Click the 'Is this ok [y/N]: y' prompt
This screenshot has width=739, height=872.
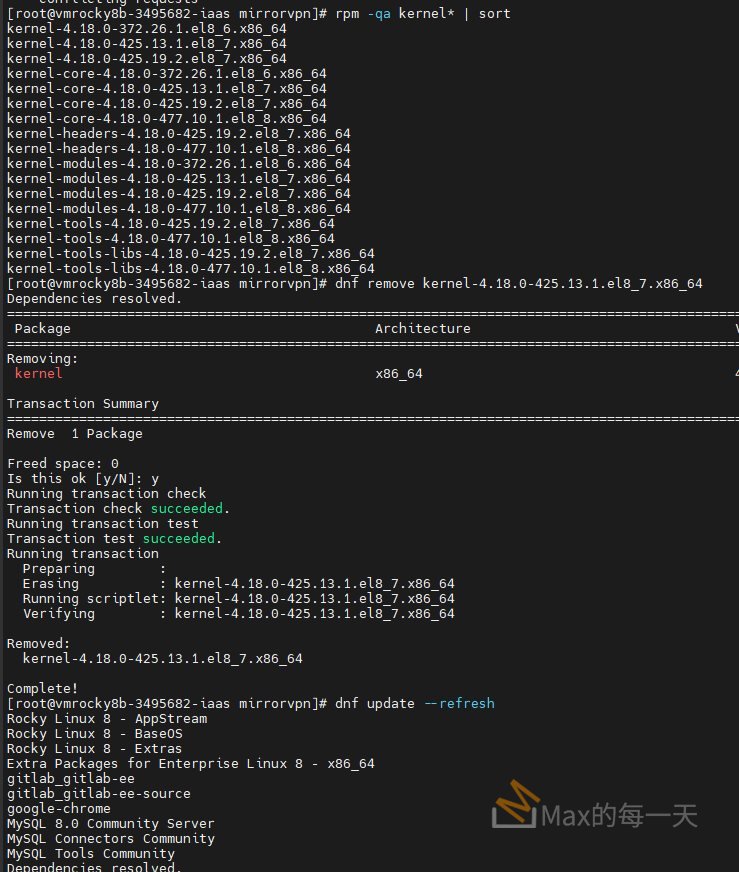tap(82, 479)
